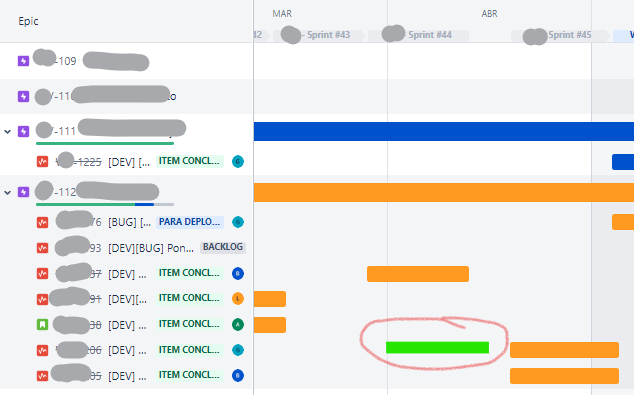Viewport: 634px width, 395px height.
Task: Select the Sprint #44 marker in the timeline header
Action: tap(418, 35)
